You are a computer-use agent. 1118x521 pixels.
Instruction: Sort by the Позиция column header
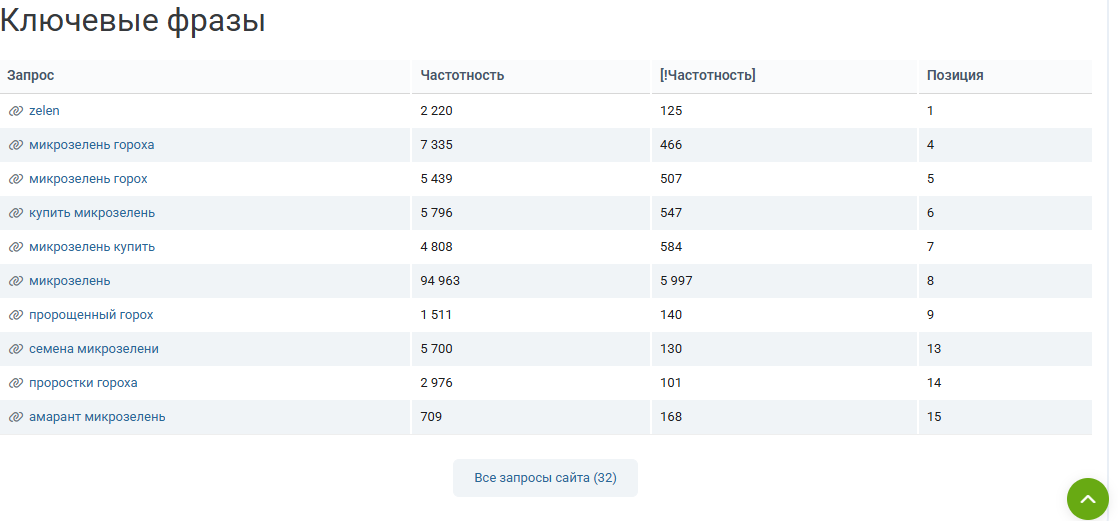955,76
